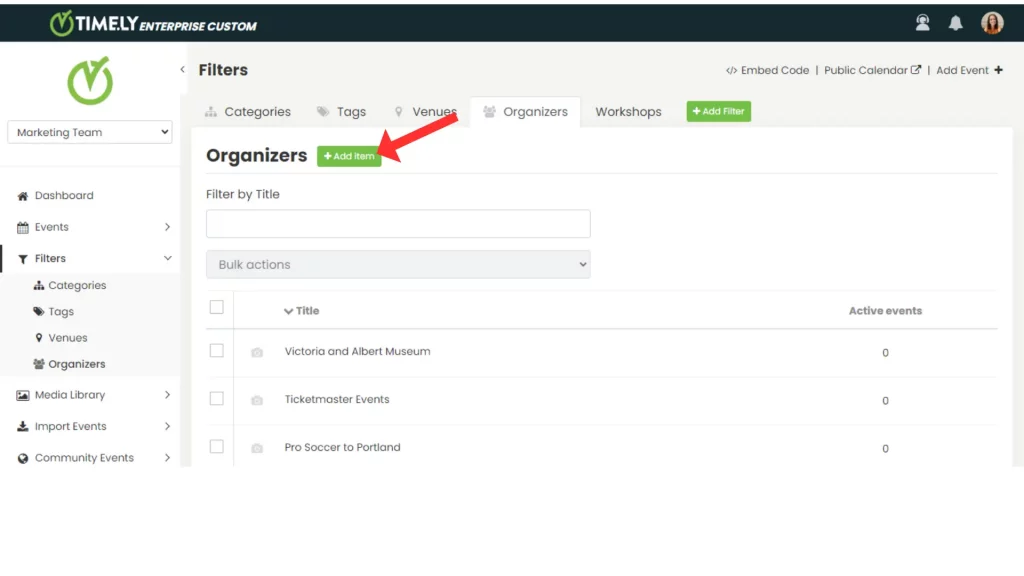Click camera icon for Victoria and Albert Museum

tap(257, 353)
